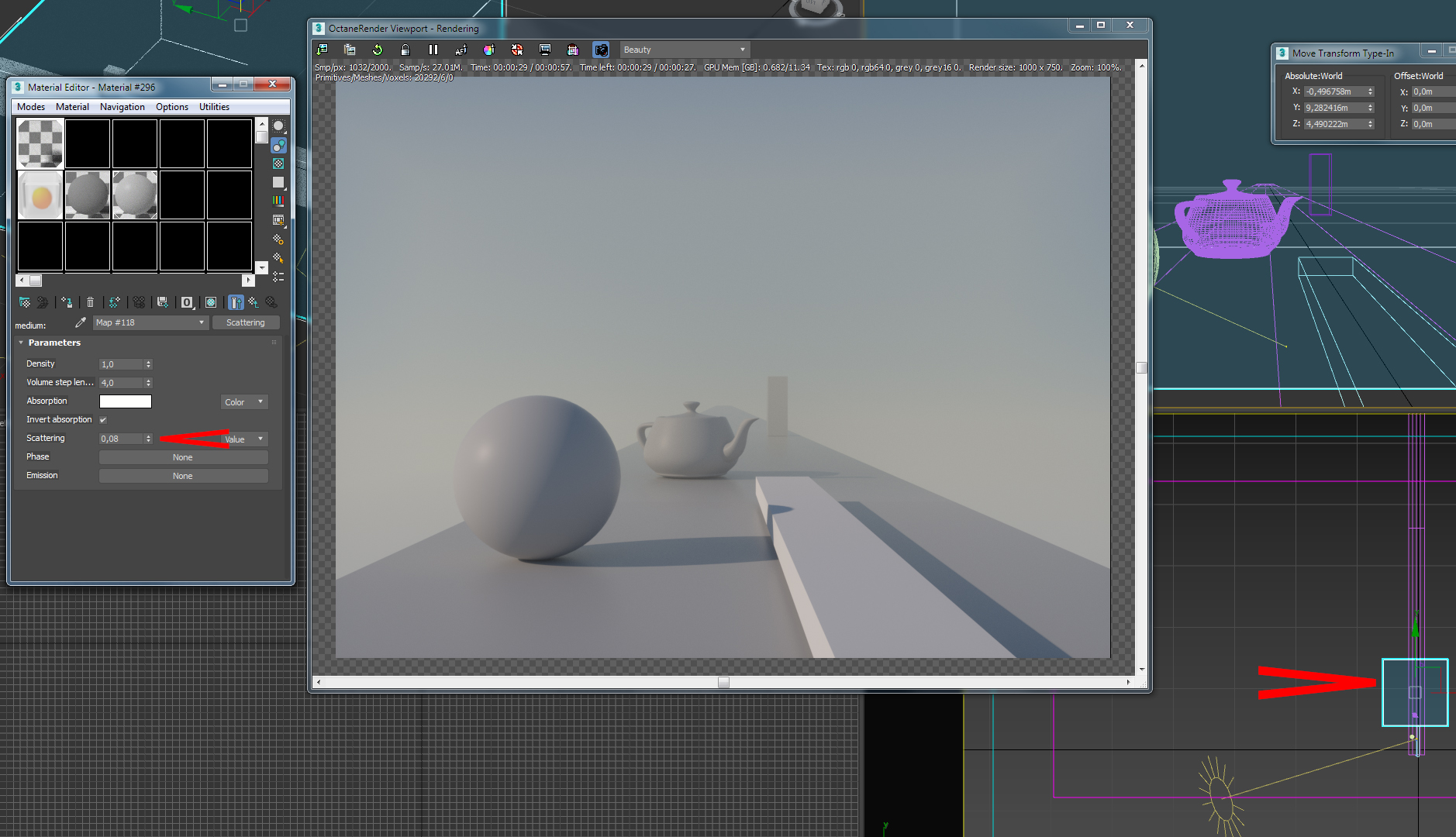Toggle the Backlight icon
Viewport: 1456px width, 837px height.
coord(278,145)
